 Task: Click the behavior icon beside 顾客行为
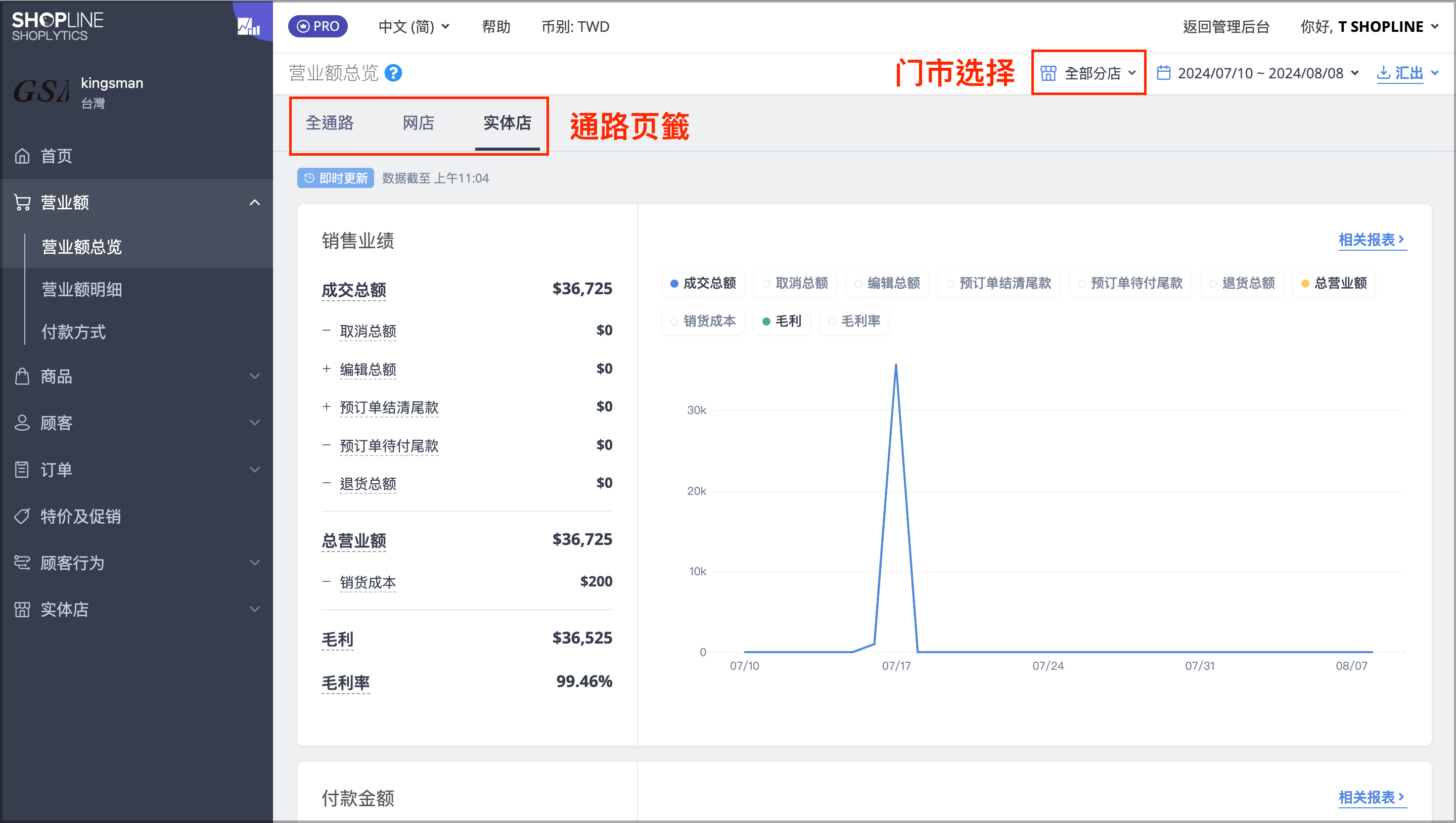pyautogui.click(x=22, y=563)
